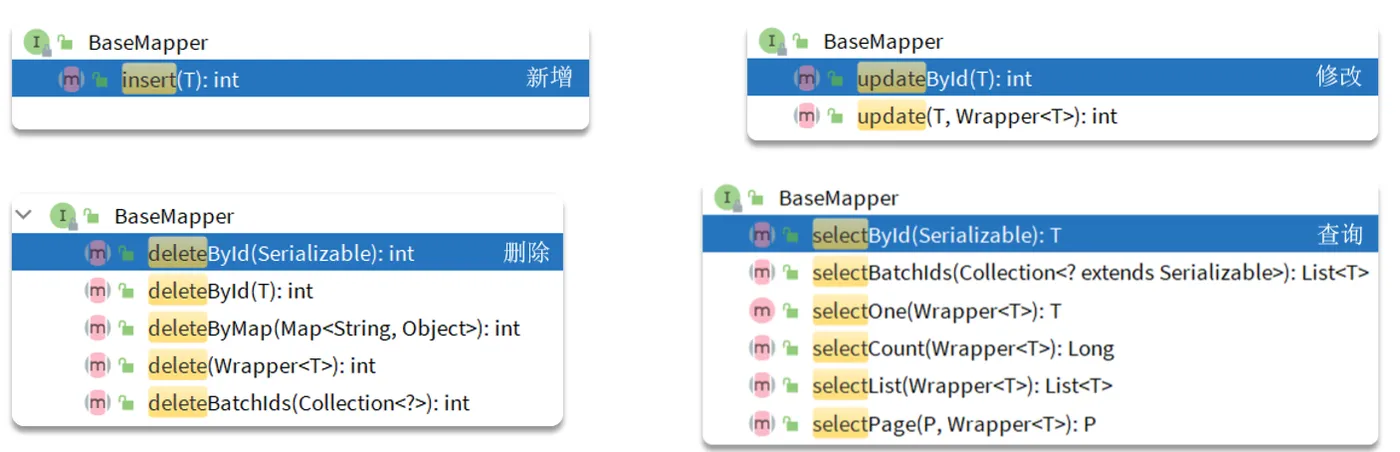Screen dimensions: 1400x452
Task: Click method icon next to updateById(T)
Action: tap(806, 78)
